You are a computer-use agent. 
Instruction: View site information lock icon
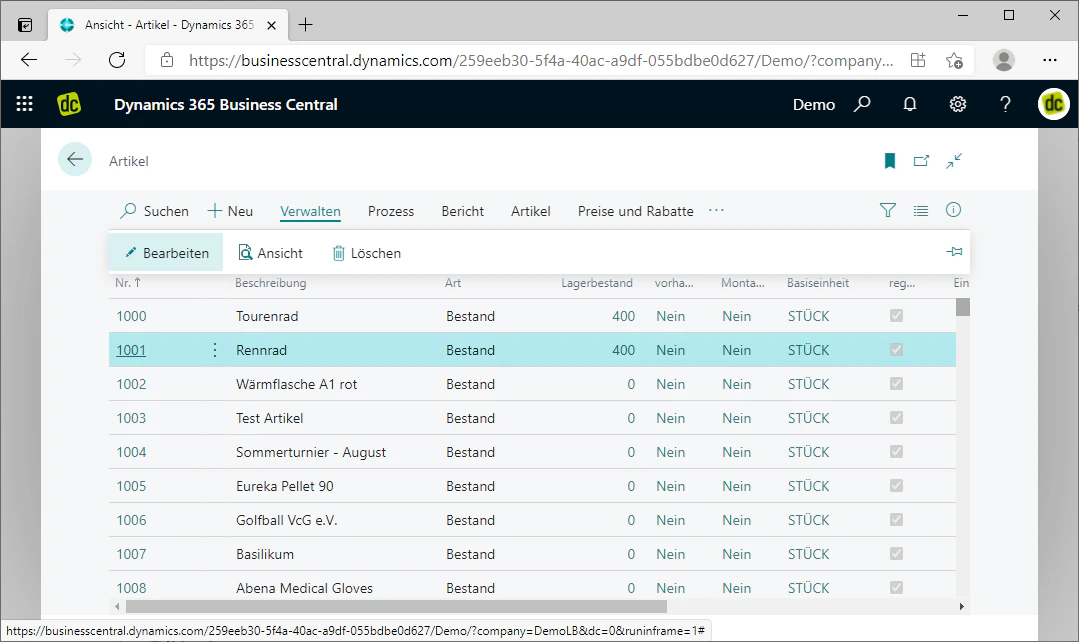coord(167,60)
